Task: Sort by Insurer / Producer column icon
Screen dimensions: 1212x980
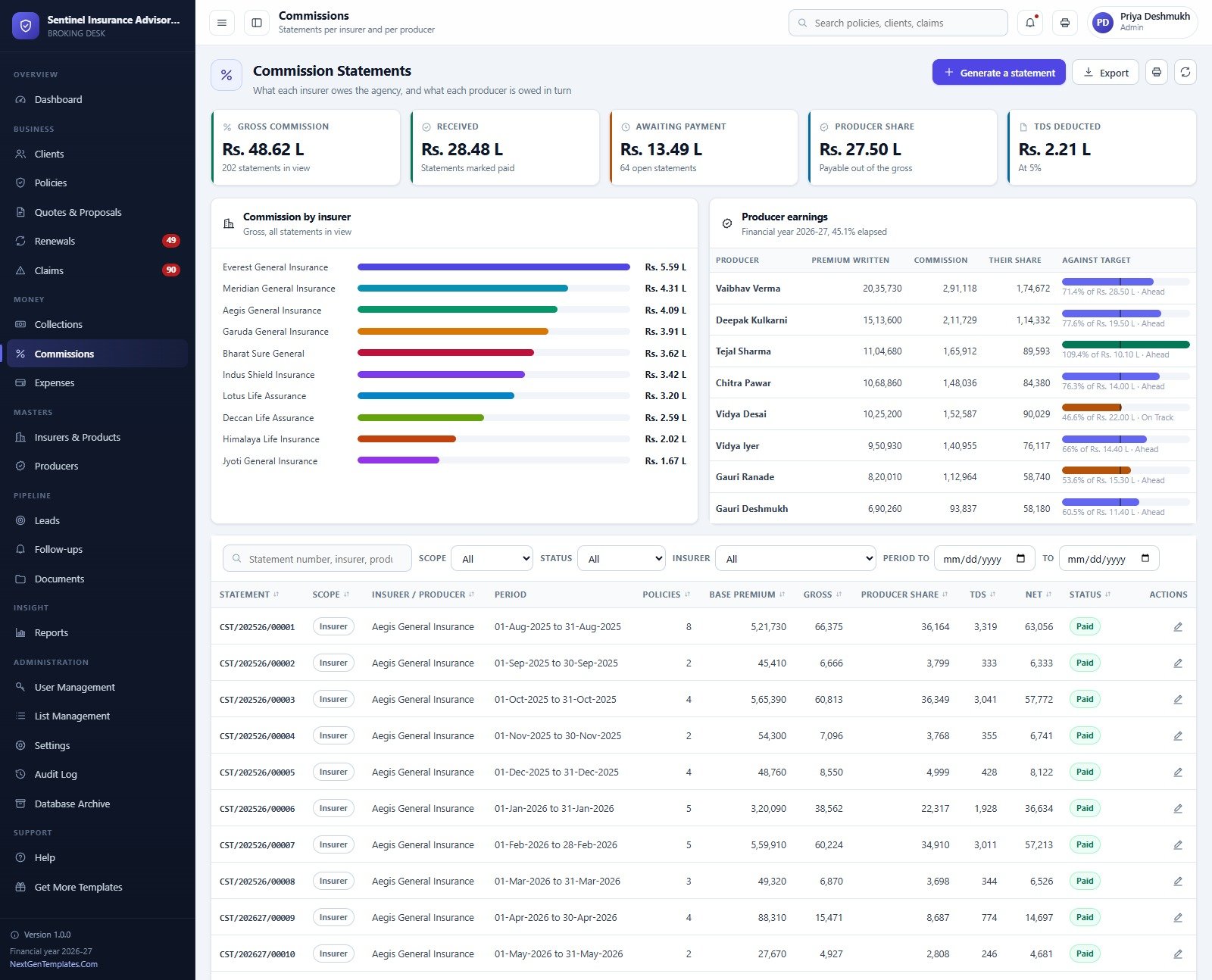Action: coord(472,595)
